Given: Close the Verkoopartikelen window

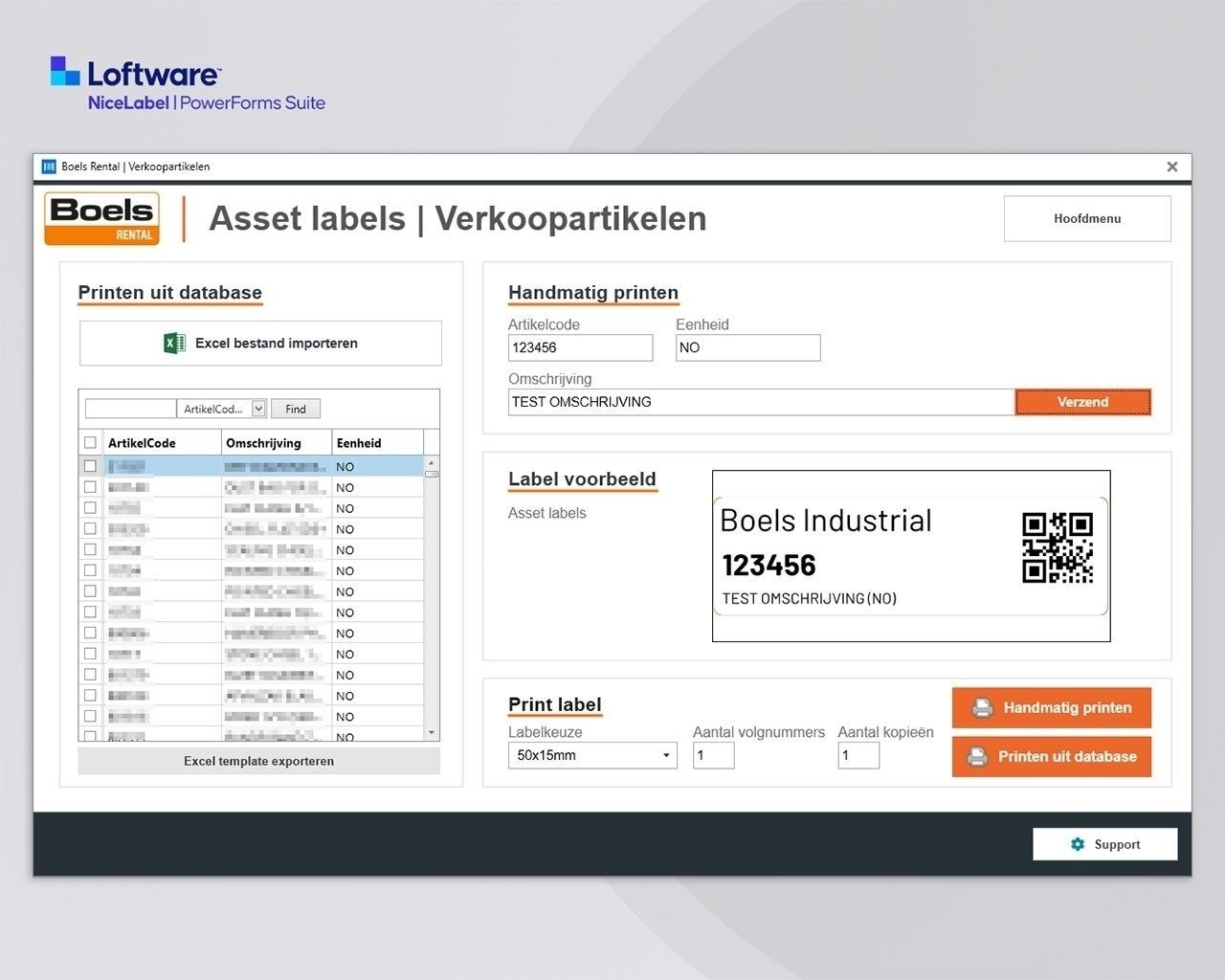Looking at the screenshot, I should click(x=1172, y=167).
